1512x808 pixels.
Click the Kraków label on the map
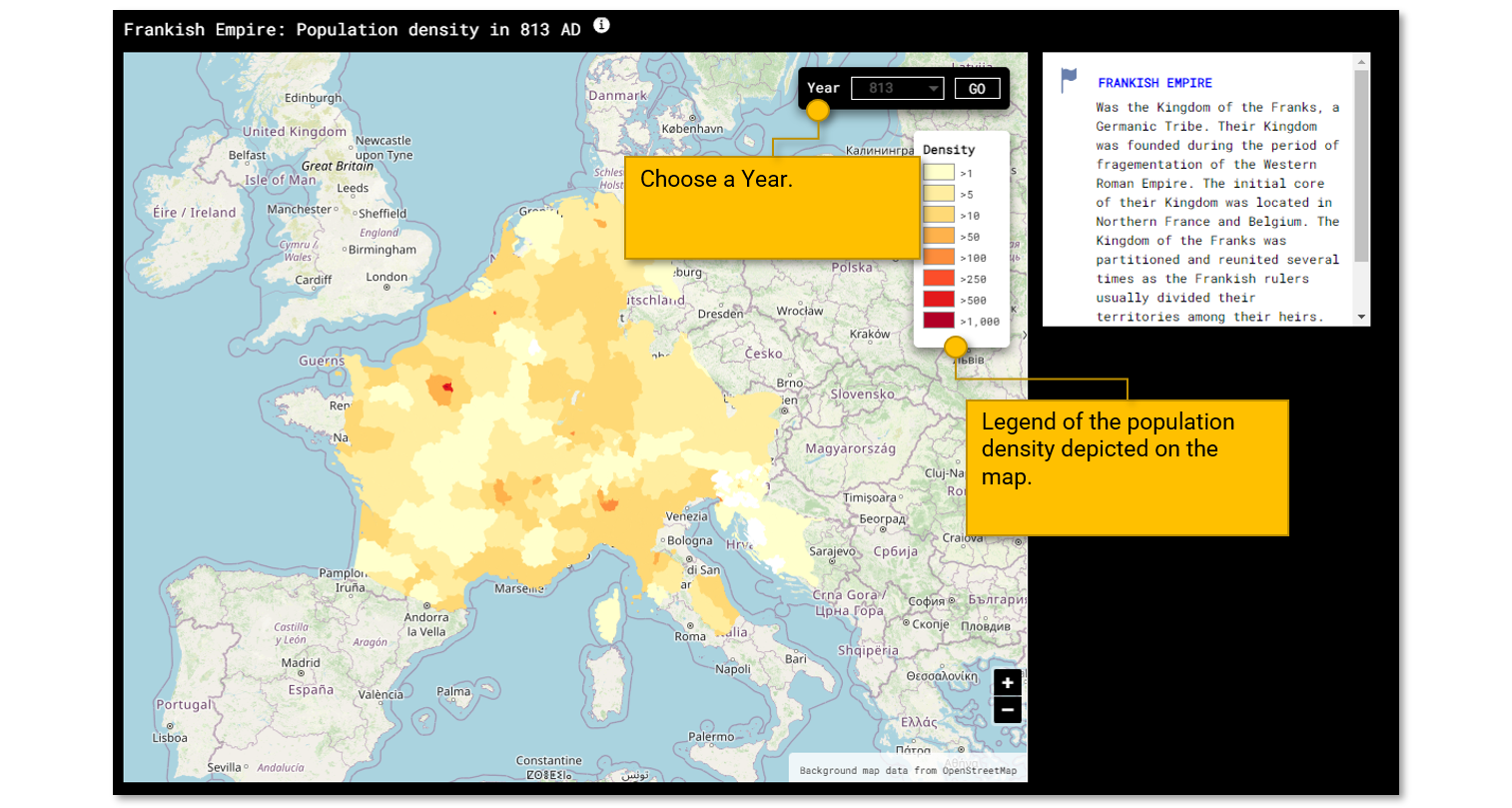[x=870, y=334]
